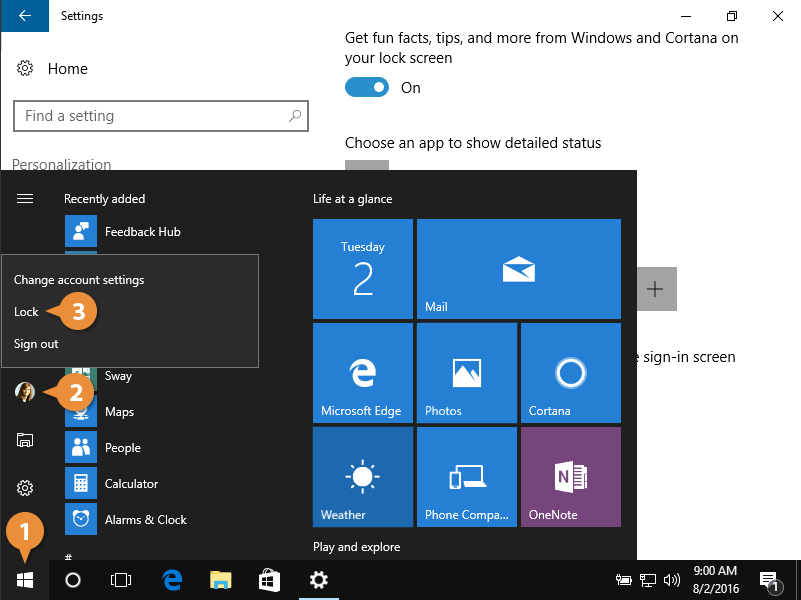This screenshot has width=801, height=600.
Task: Select Change account settings
Action: (x=79, y=280)
